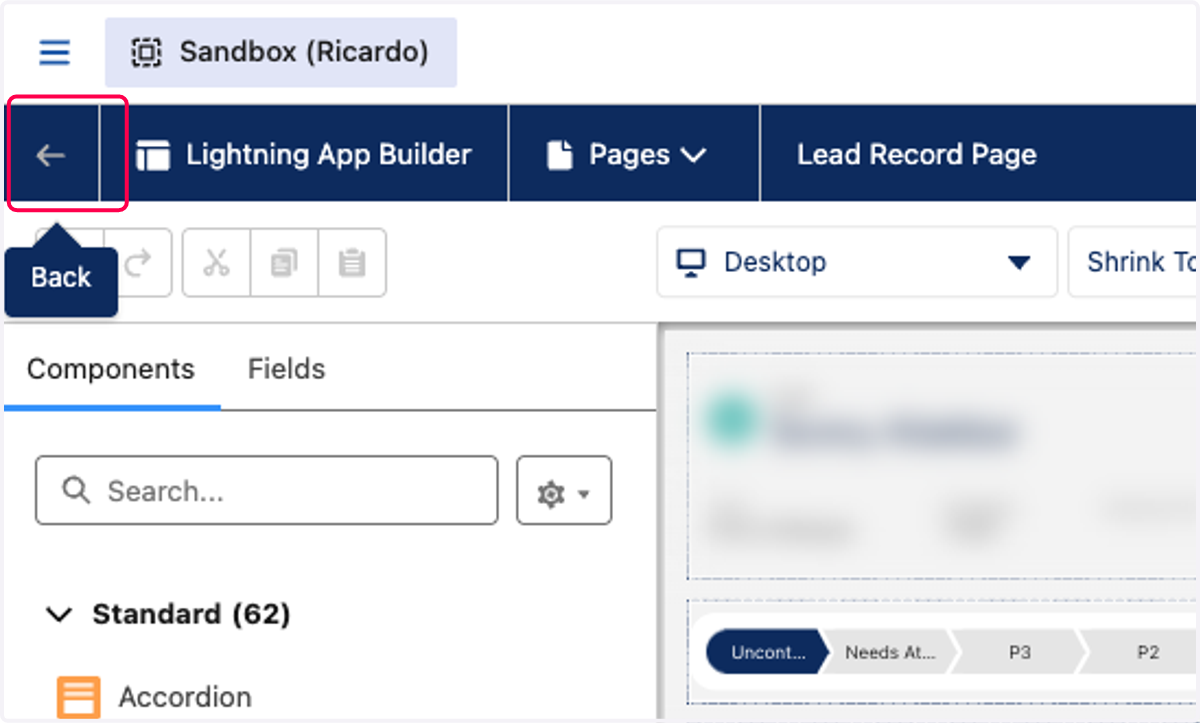Switch to the Components tab
Image resolution: width=1200 pixels, height=723 pixels.
pos(111,369)
